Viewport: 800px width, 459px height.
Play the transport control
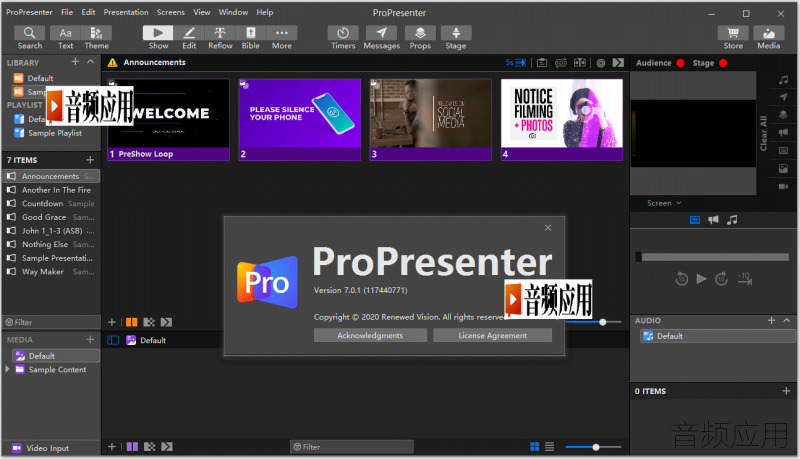point(702,278)
